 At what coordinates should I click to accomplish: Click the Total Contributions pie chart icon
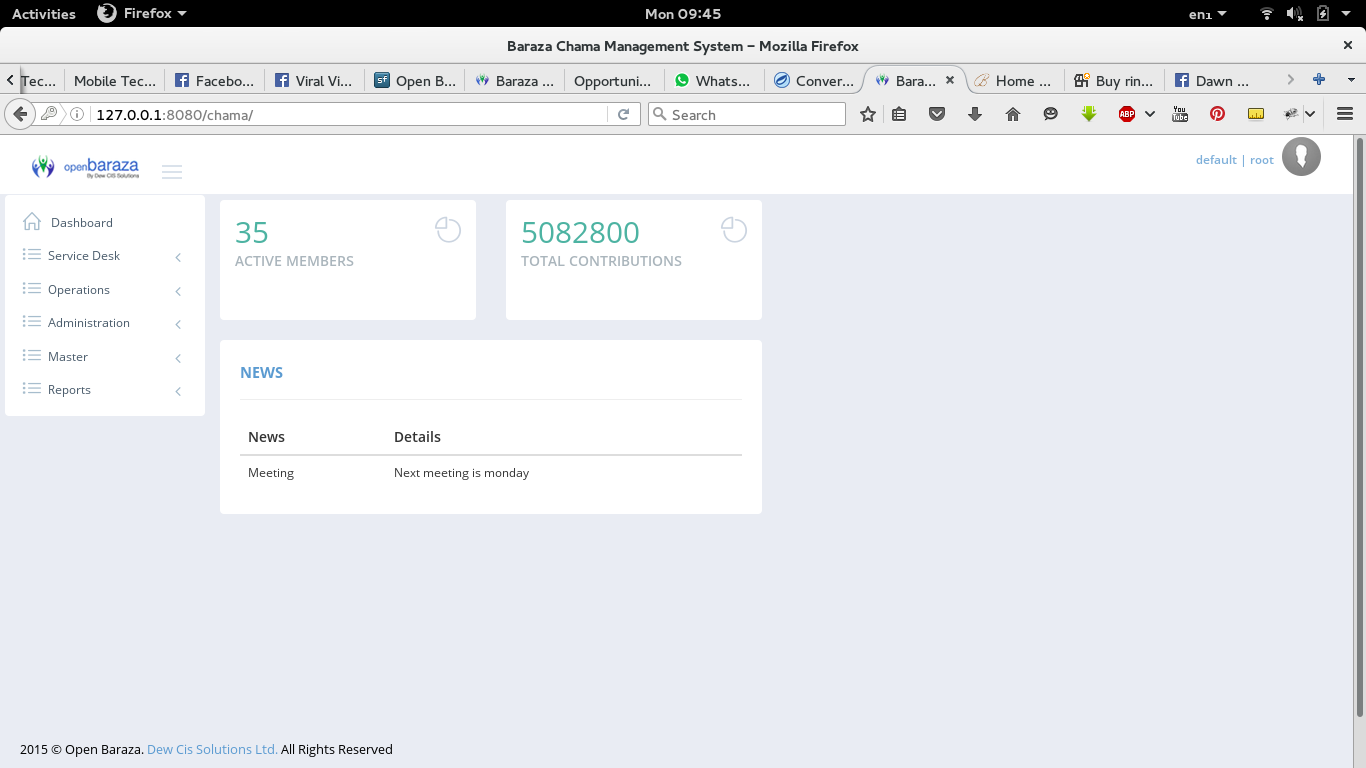[734, 229]
